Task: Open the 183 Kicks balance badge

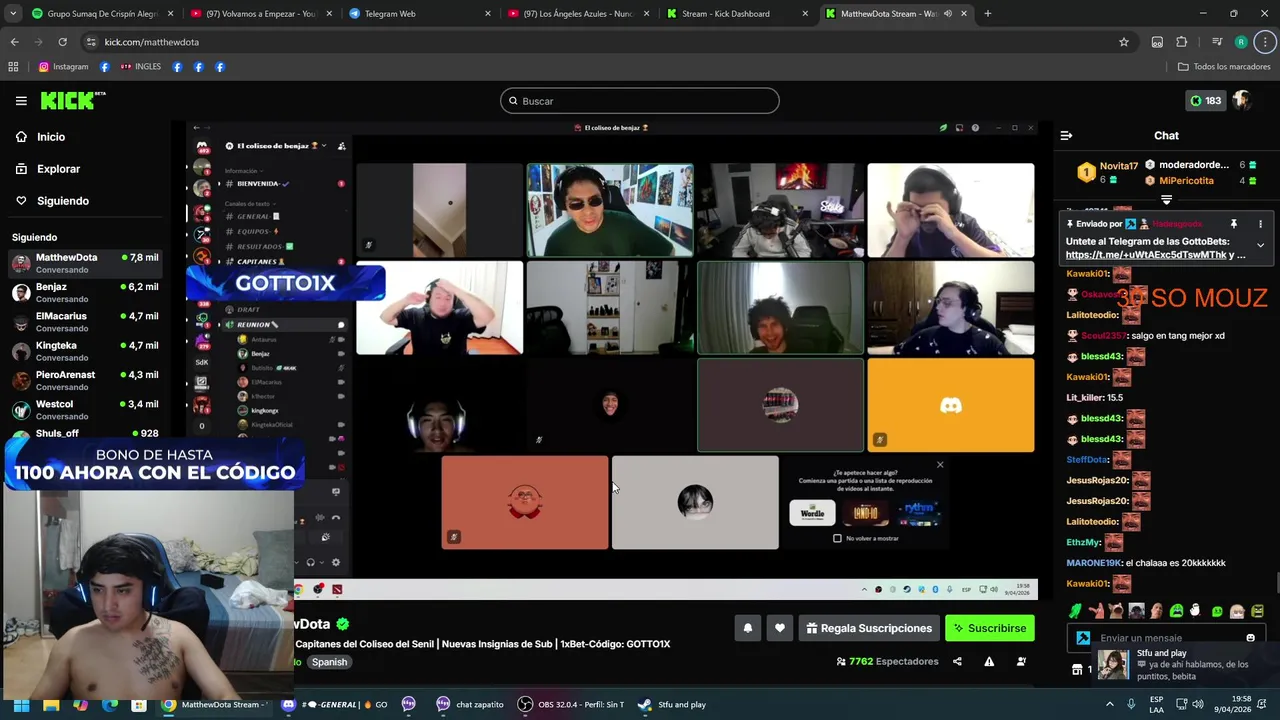Action: coord(1204,101)
